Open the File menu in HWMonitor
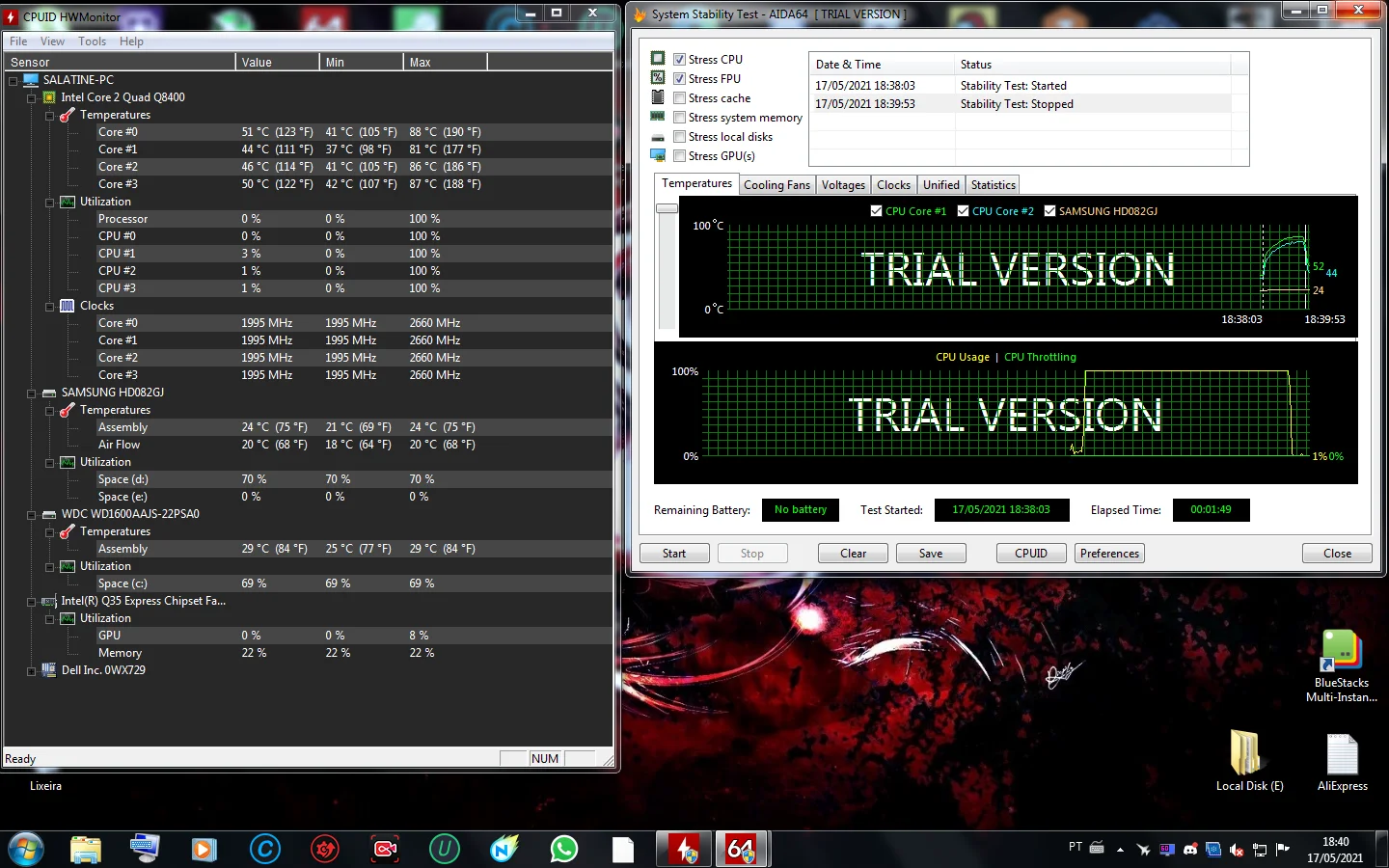 click(18, 41)
